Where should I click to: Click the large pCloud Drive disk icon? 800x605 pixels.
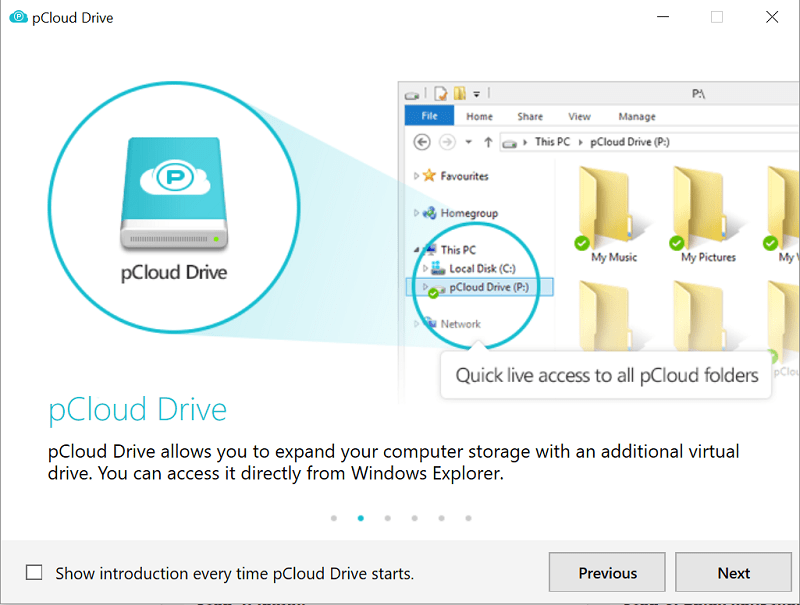174,193
